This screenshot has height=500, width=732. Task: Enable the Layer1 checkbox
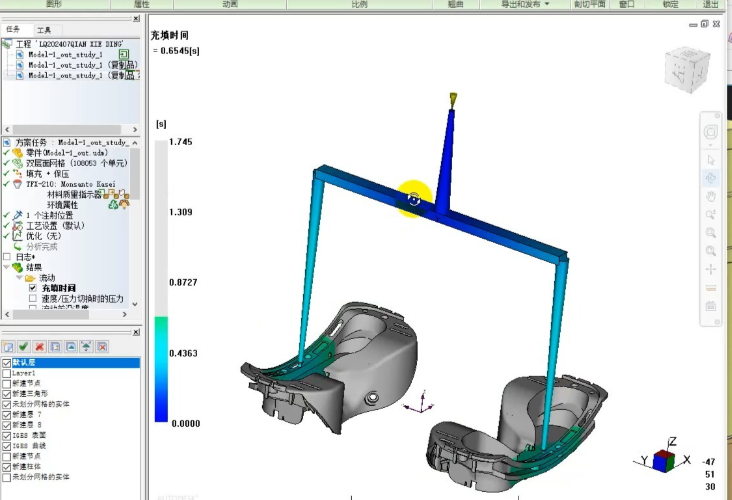coord(8,373)
